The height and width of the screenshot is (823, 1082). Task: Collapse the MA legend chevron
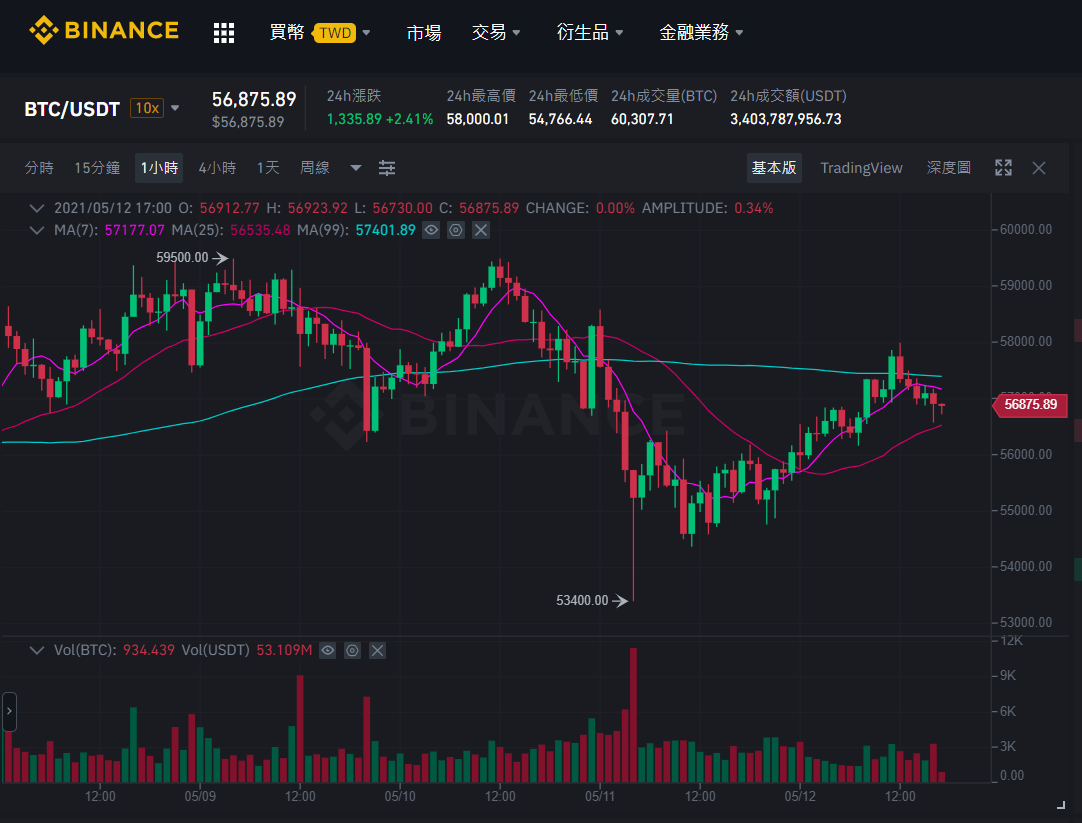point(37,230)
